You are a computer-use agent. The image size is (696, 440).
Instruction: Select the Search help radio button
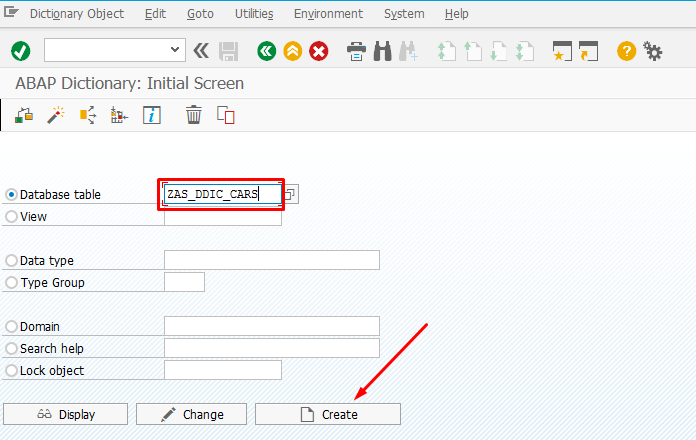pyautogui.click(x=12, y=349)
